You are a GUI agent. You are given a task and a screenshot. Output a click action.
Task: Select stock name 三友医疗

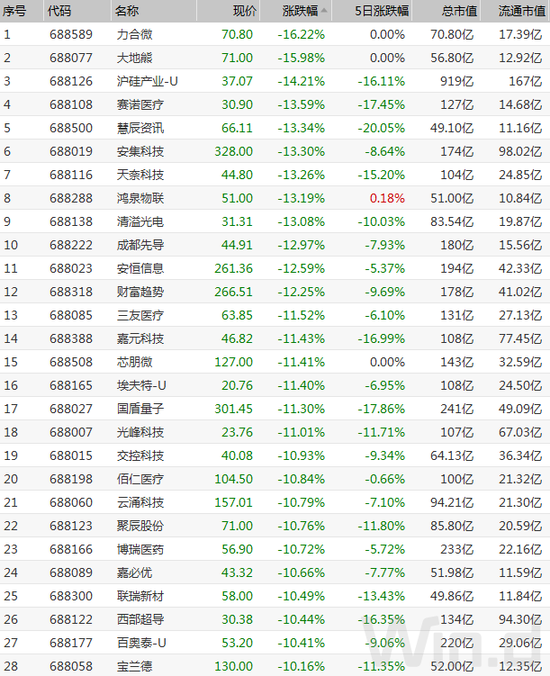tap(140, 315)
